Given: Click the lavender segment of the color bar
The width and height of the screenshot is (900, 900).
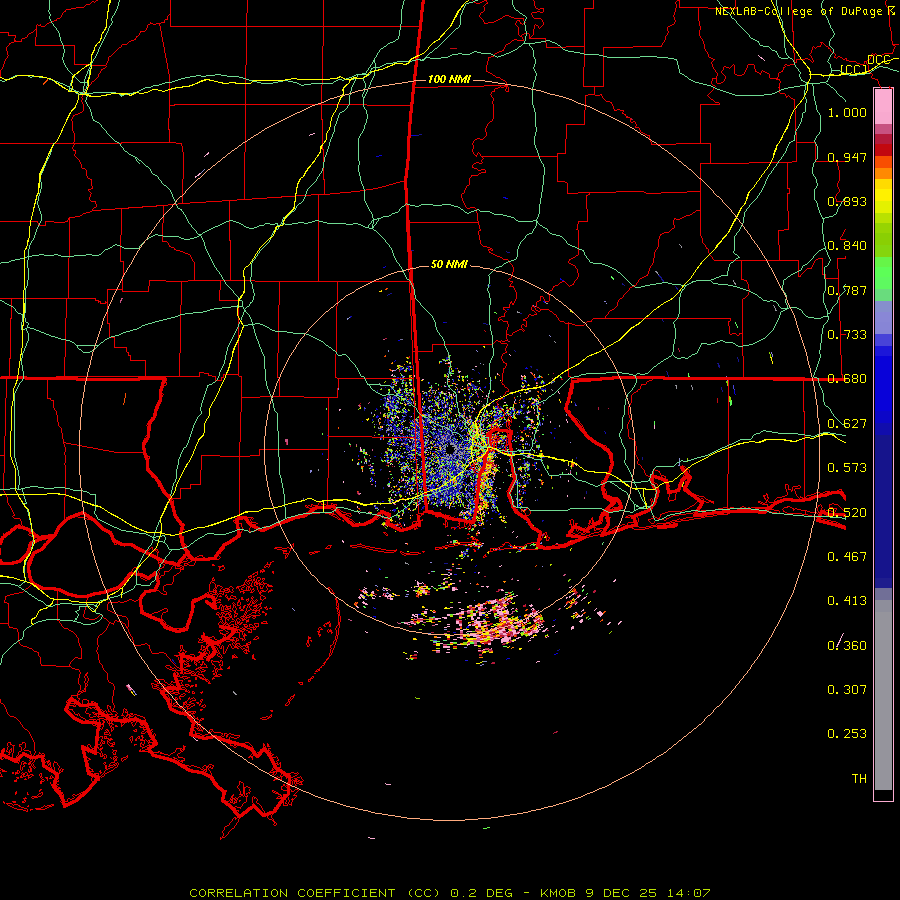Looking at the screenshot, I should tap(883, 317).
